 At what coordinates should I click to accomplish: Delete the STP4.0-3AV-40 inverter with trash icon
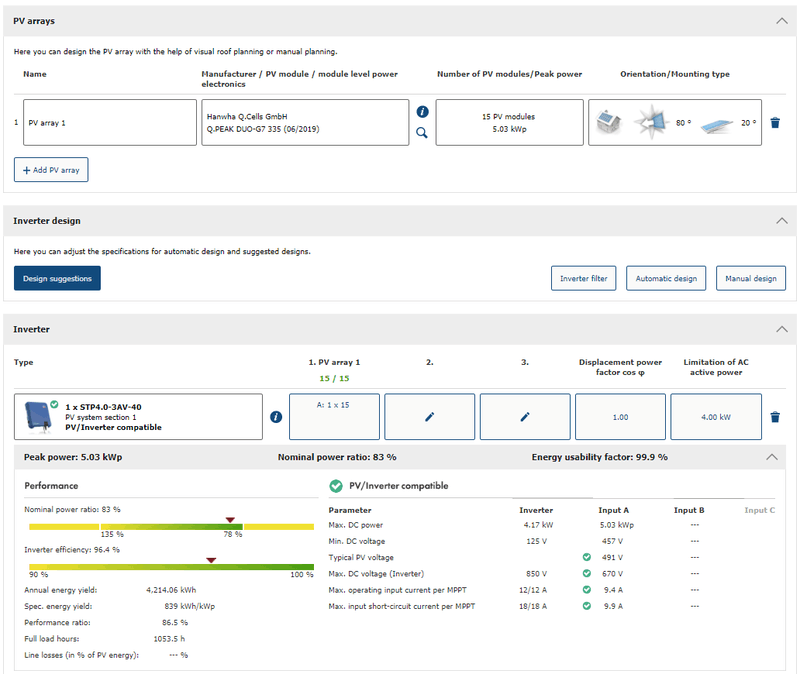click(775, 417)
